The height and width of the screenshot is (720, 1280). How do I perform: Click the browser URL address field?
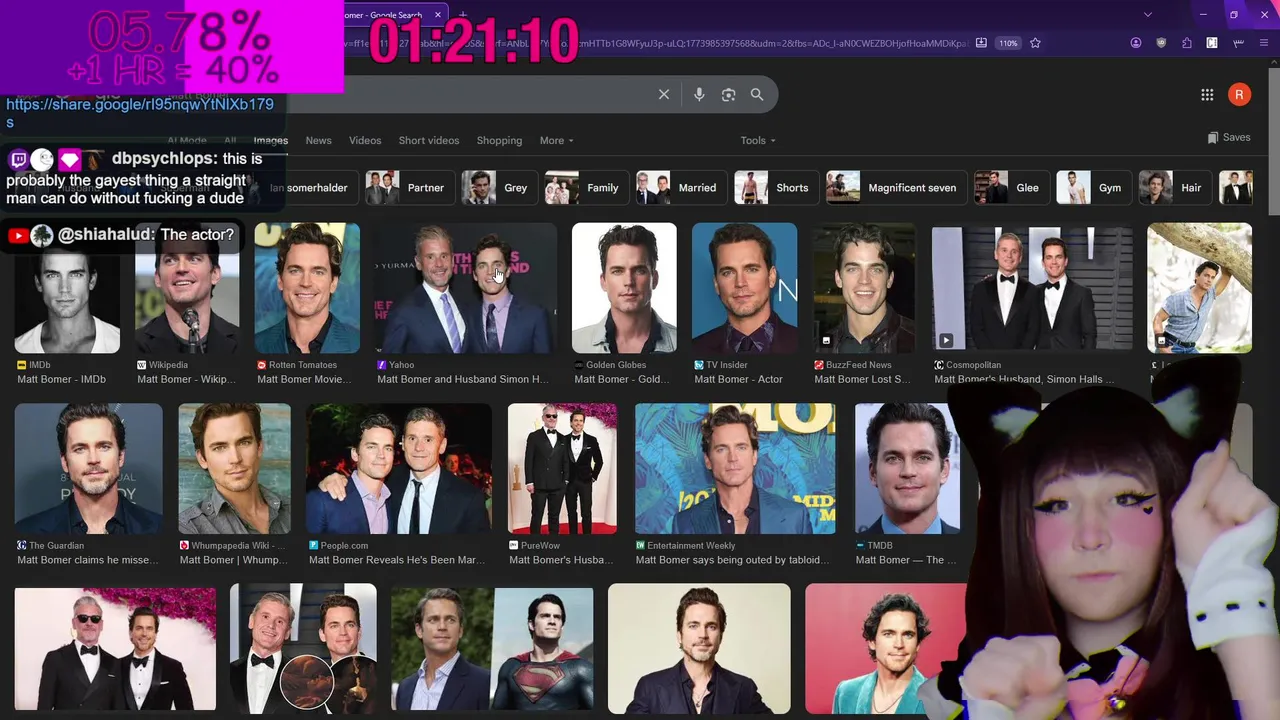point(655,43)
